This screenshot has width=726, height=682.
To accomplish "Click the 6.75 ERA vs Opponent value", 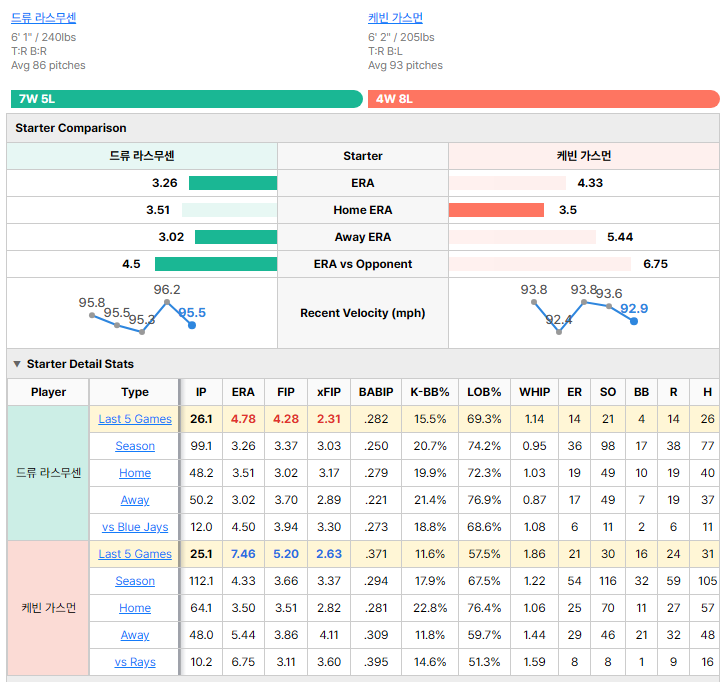I will [656, 264].
